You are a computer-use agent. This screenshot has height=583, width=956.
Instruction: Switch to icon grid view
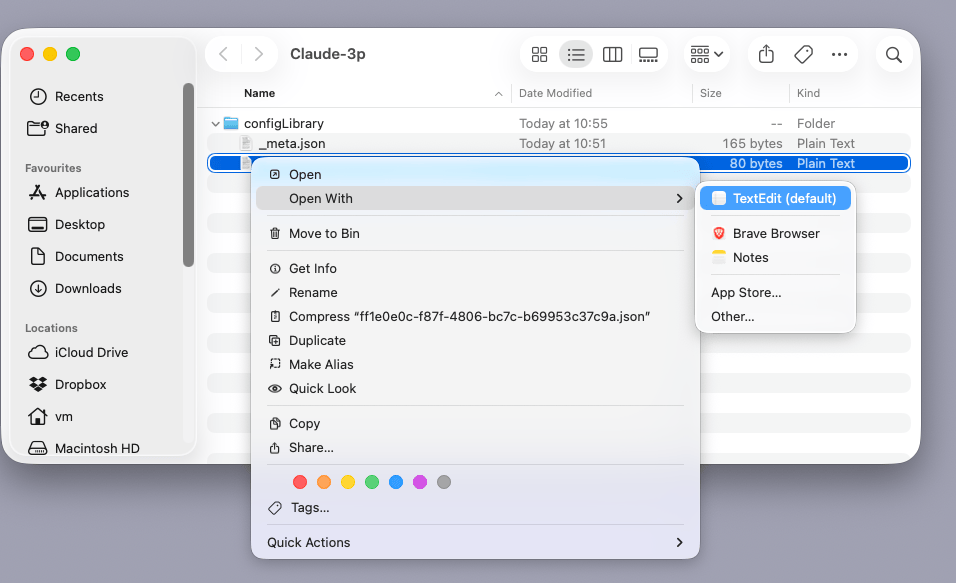pyautogui.click(x=540, y=54)
